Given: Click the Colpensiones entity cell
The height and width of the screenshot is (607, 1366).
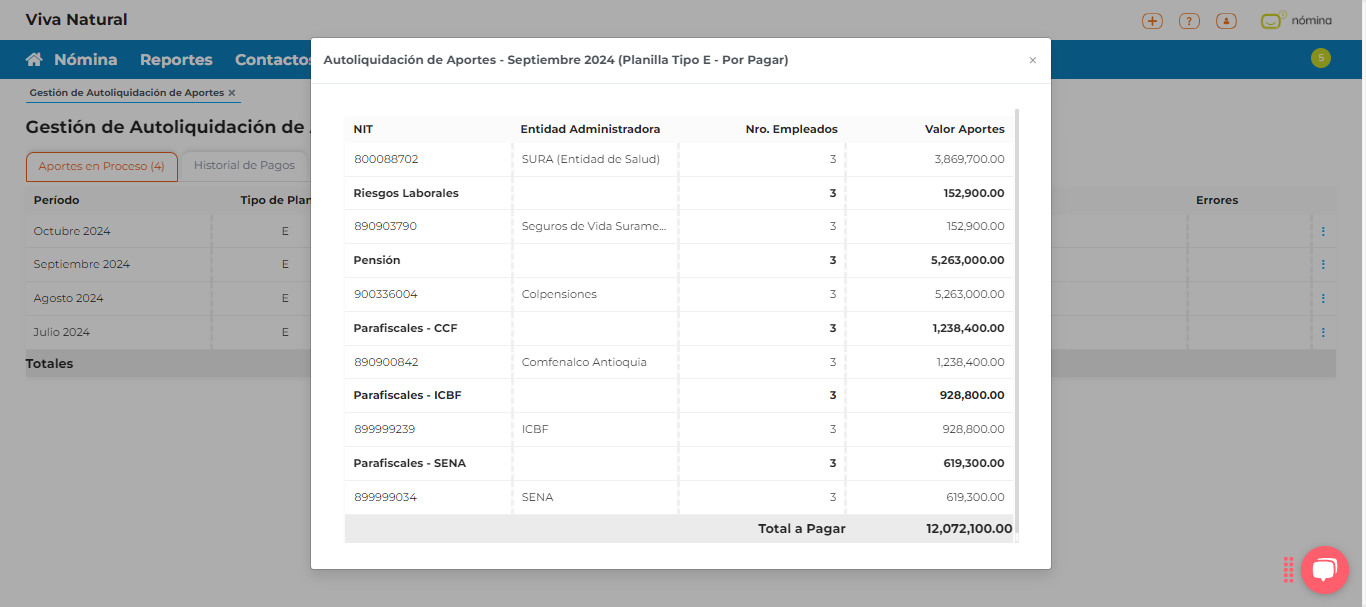Looking at the screenshot, I should [559, 294].
